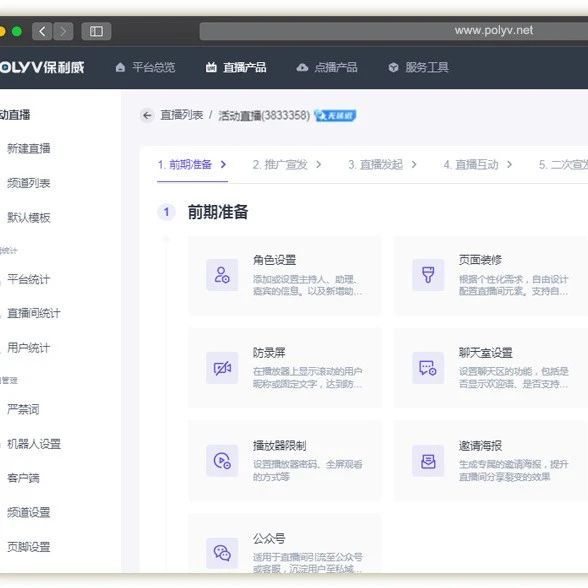Open 点播产品 in top navigation

[x=336, y=68]
